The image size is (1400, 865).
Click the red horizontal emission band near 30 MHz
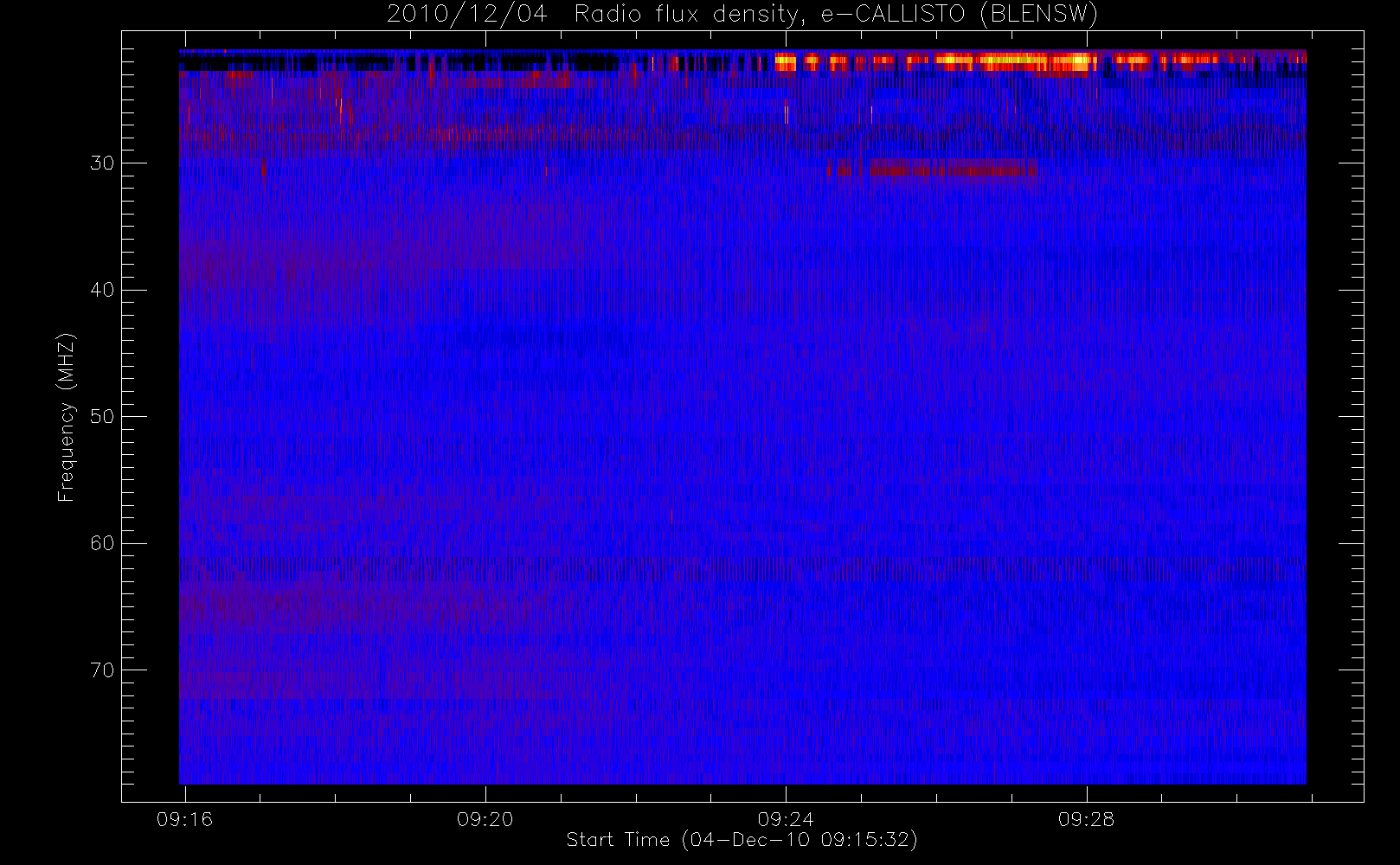pyautogui.click(x=933, y=170)
